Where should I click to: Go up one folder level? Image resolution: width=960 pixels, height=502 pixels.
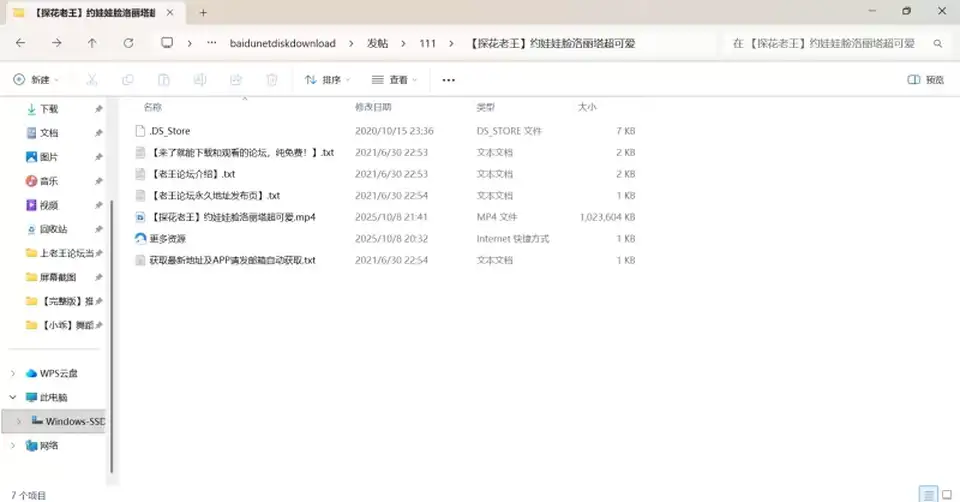[92, 43]
